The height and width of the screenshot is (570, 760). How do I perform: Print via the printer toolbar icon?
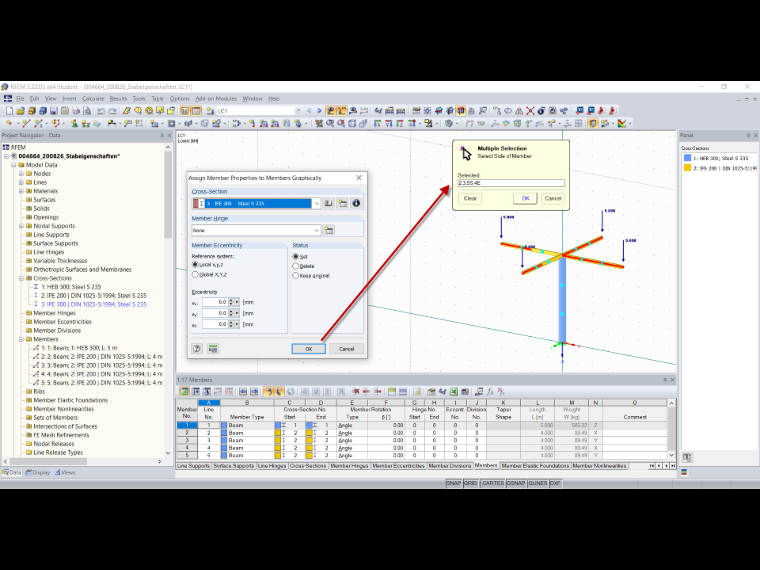(x=76, y=111)
